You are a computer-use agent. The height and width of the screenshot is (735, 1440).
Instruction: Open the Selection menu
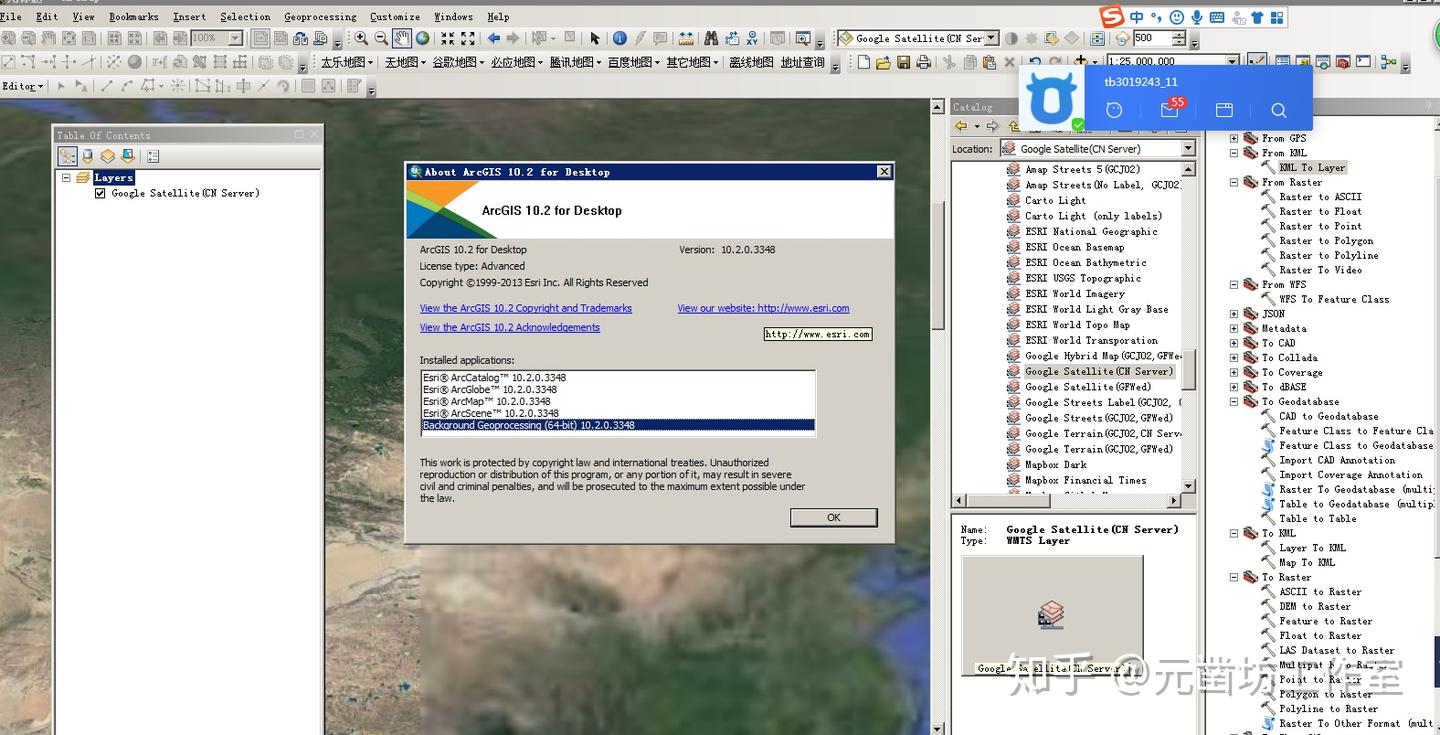point(245,16)
